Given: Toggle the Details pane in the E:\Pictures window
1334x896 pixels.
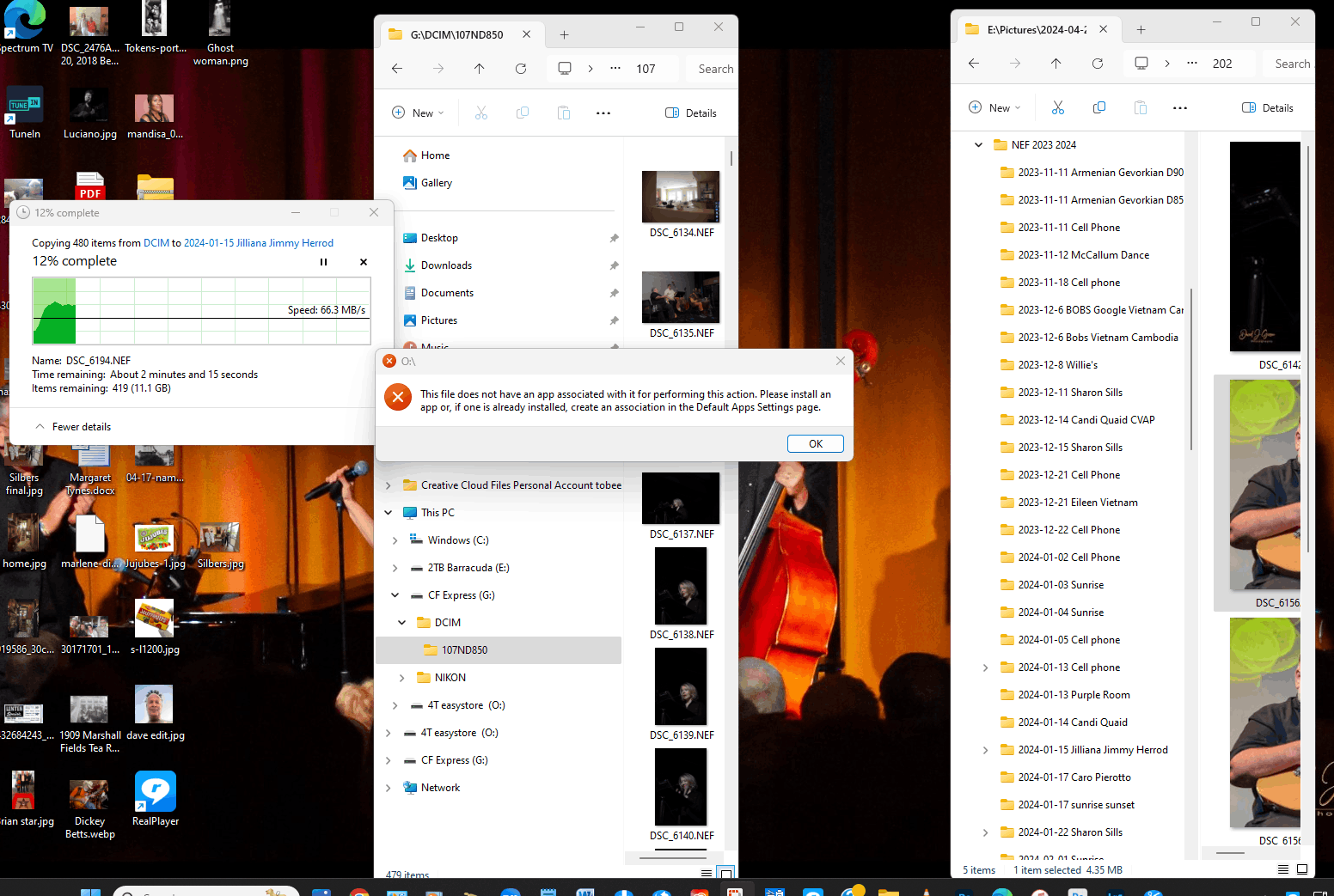Looking at the screenshot, I should point(1268,108).
